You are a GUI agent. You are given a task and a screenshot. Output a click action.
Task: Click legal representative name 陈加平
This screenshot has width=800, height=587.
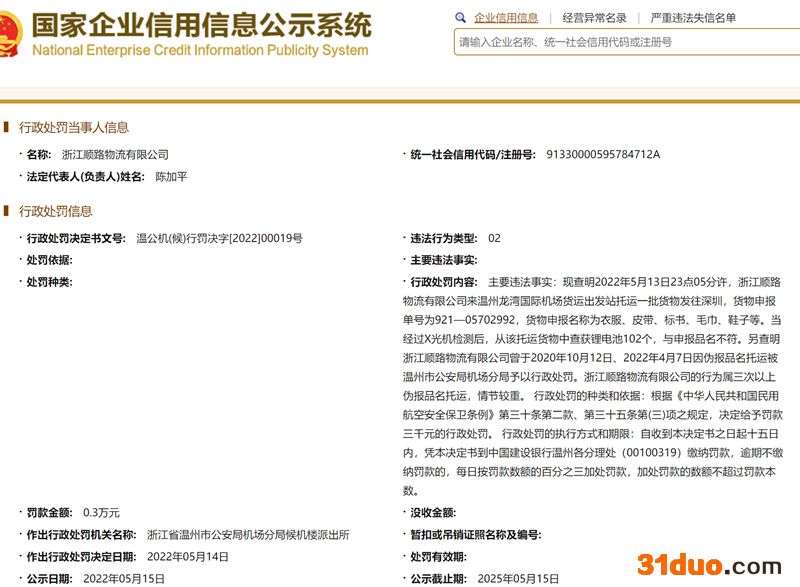pos(171,177)
